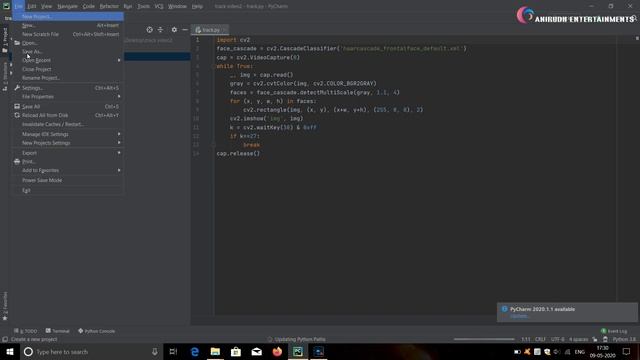Open the Window menu
The width and height of the screenshot is (640, 360).
177,6
